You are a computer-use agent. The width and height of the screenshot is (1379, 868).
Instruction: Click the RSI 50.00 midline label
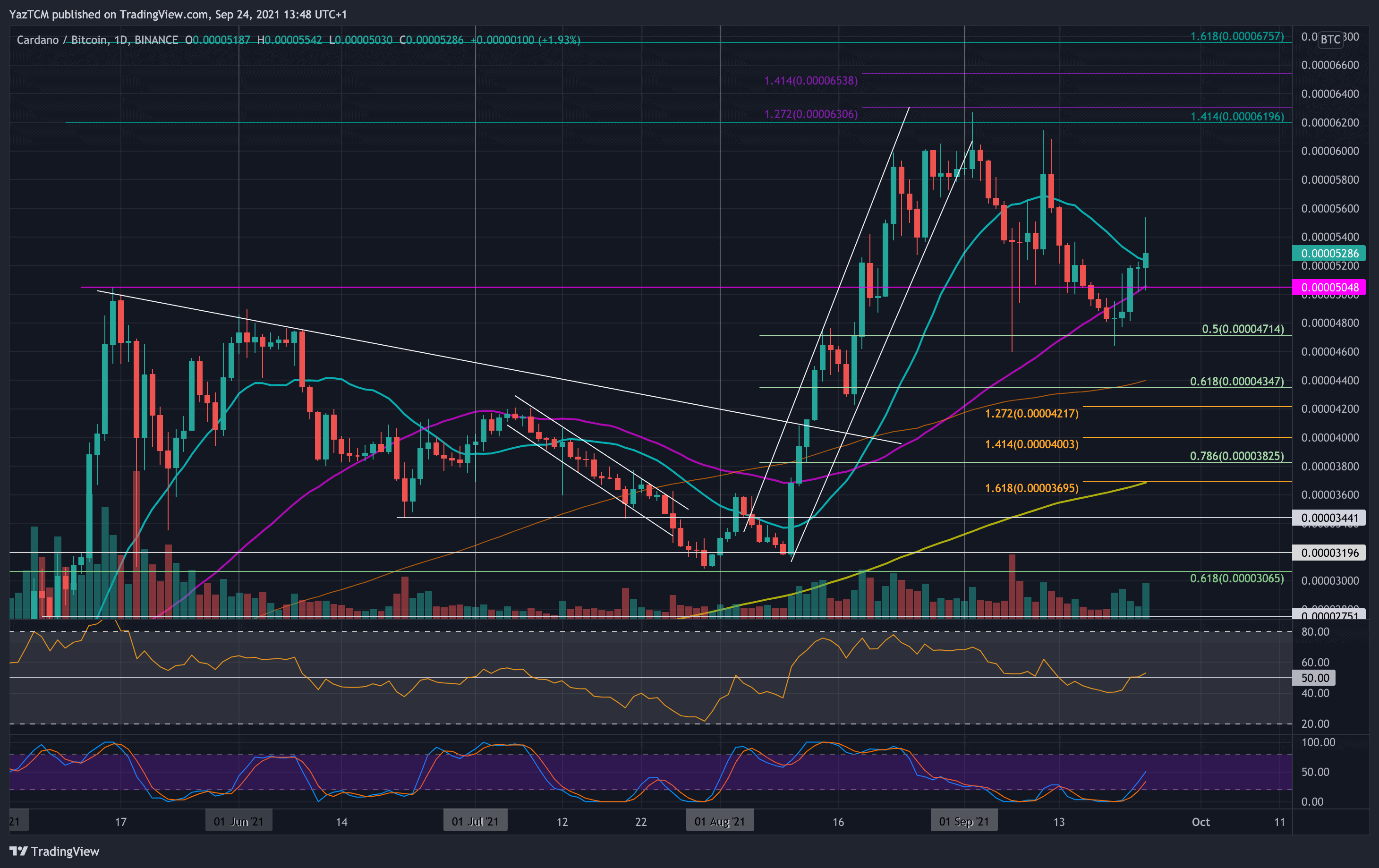1314,677
